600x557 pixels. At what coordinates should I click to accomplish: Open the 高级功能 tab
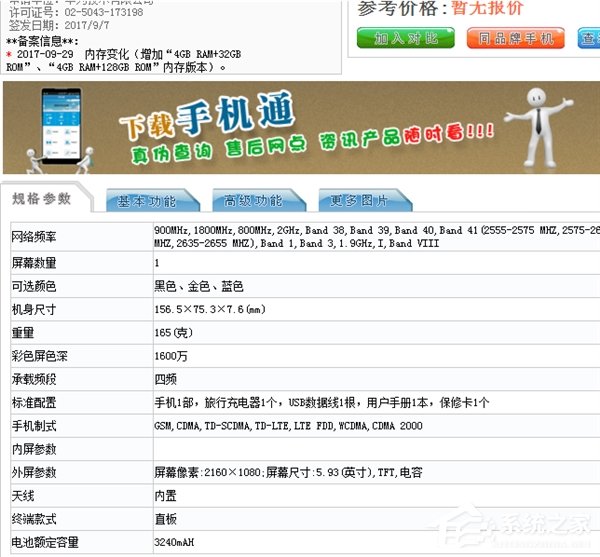click(259, 200)
